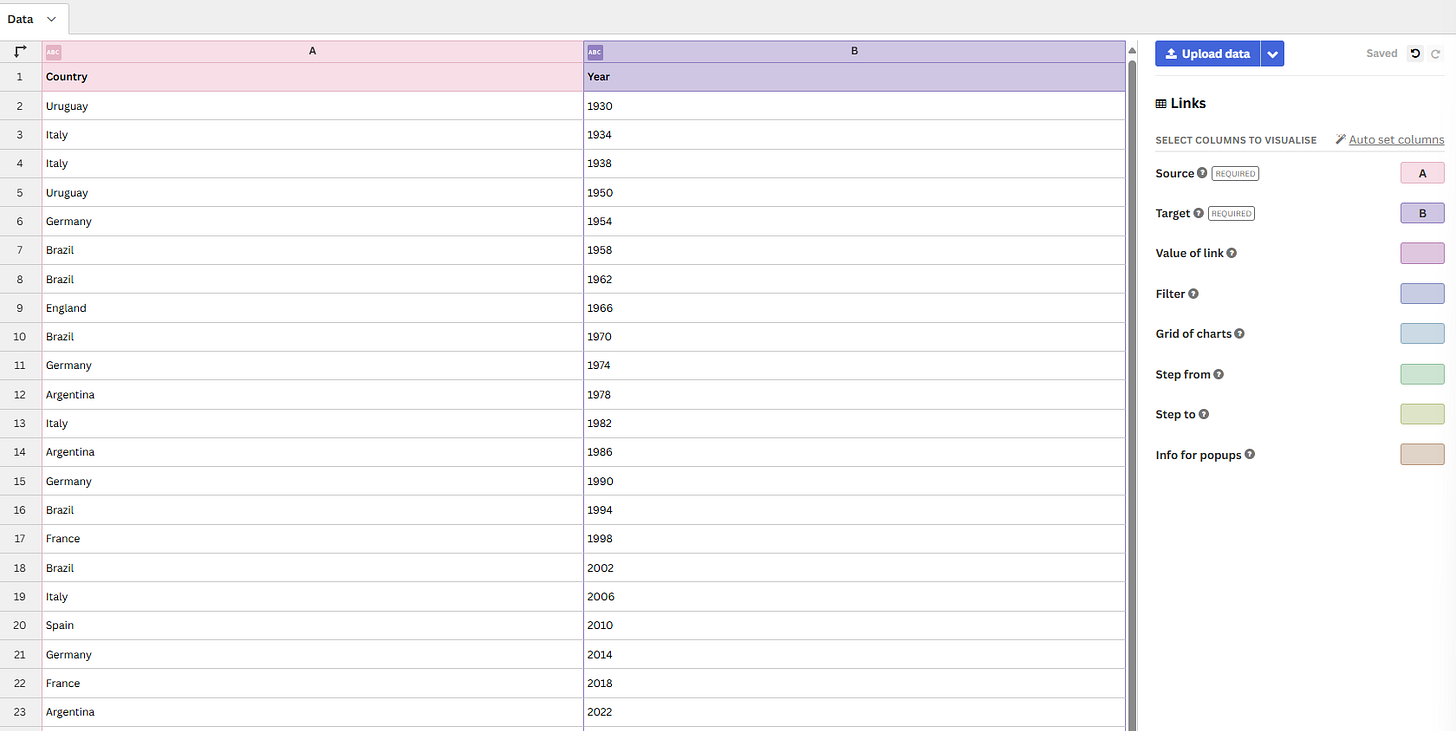Click the ABC data type icon in column B
Viewport: 1456px width, 731px height.
click(x=595, y=52)
